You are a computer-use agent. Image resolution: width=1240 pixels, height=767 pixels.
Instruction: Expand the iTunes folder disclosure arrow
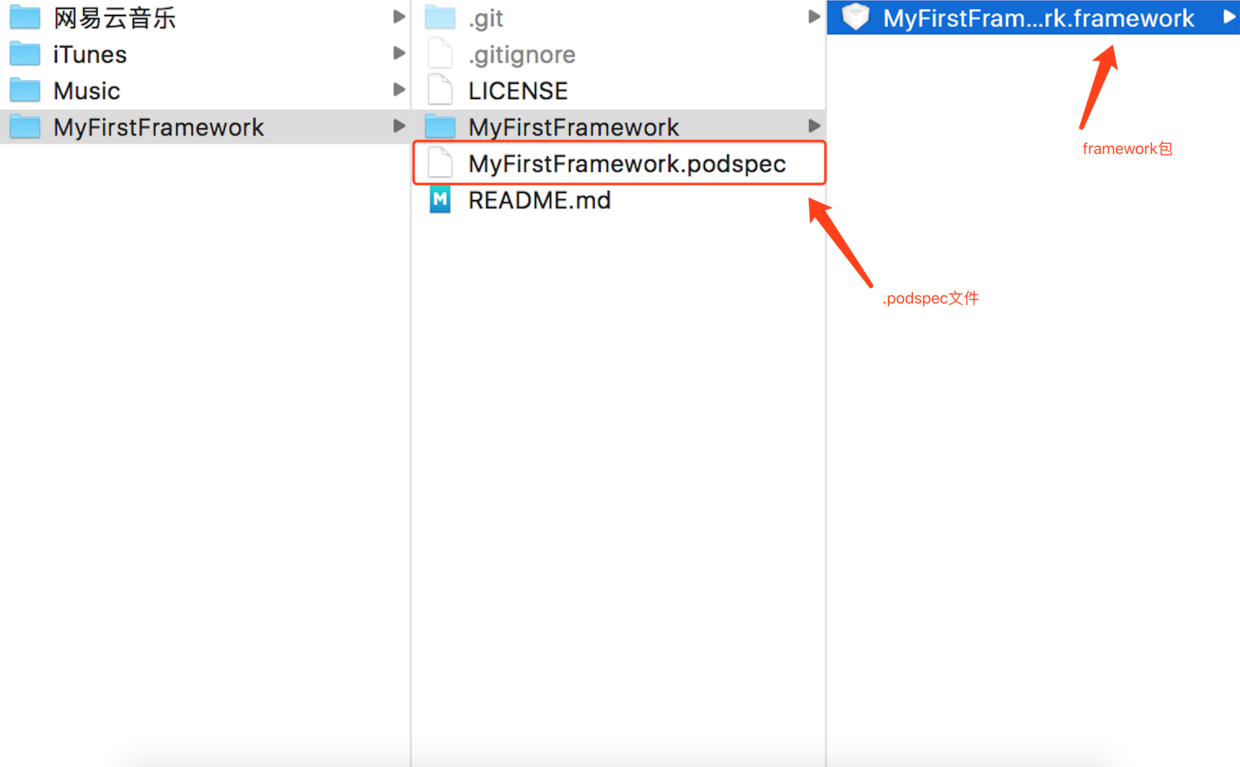click(x=399, y=53)
